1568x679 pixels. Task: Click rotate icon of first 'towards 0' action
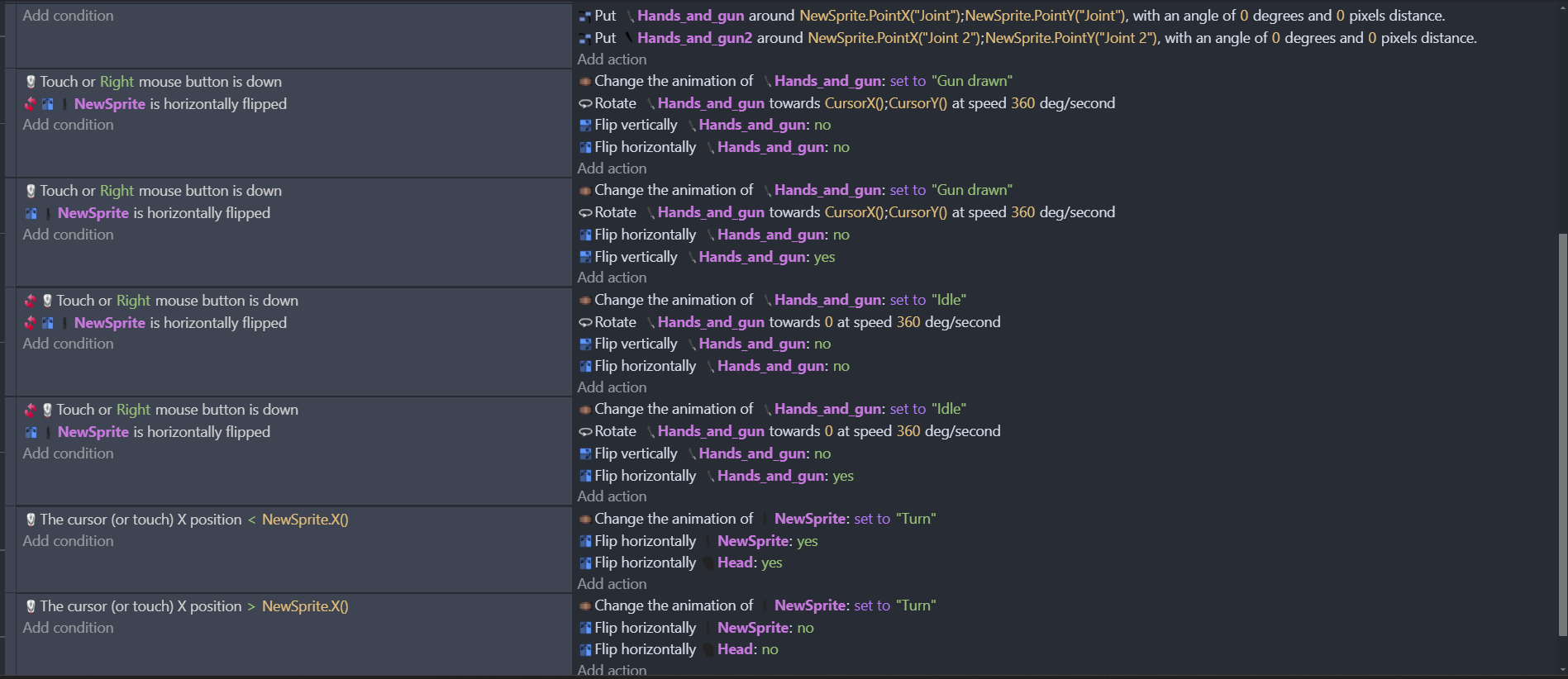pos(585,322)
